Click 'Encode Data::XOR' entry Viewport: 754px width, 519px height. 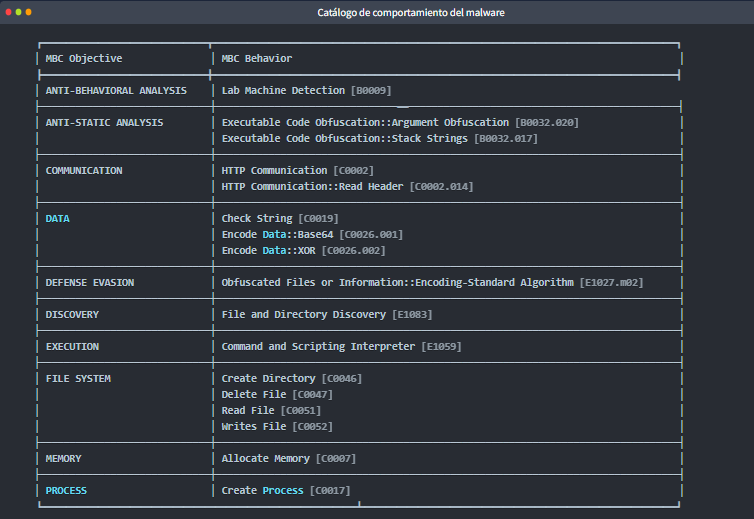[x=268, y=251]
